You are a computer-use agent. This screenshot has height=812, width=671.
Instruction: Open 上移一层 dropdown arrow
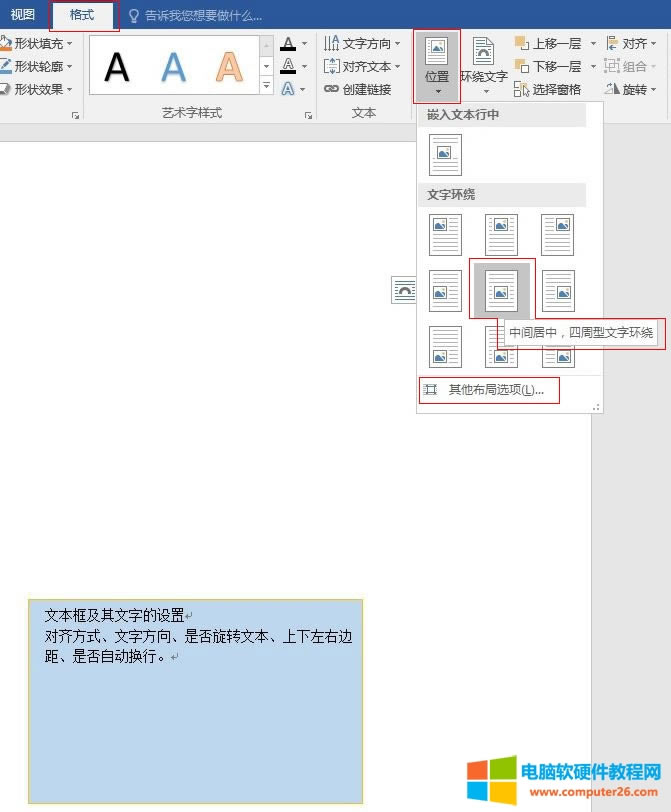pos(593,44)
